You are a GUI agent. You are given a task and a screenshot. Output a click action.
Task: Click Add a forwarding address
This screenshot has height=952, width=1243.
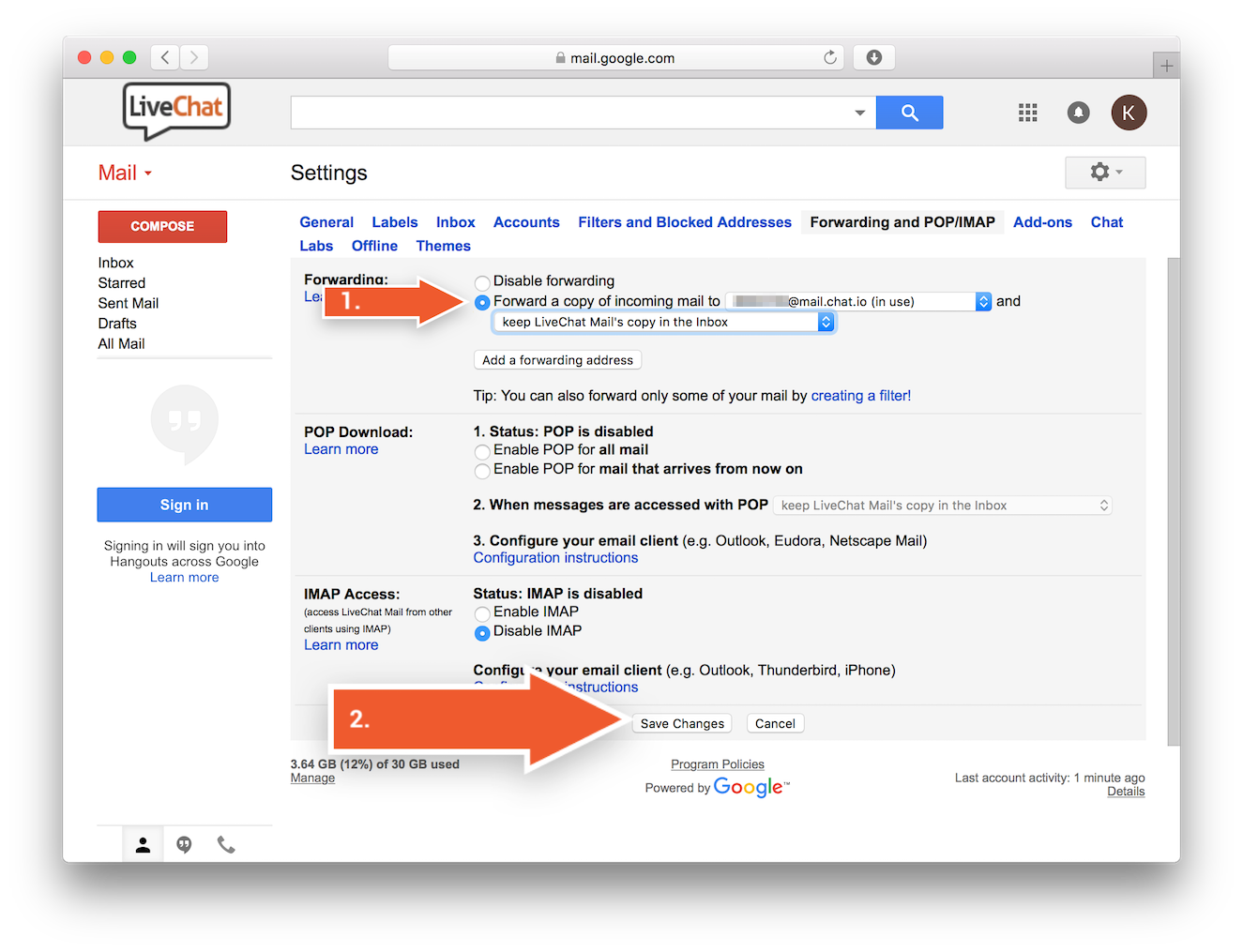pyautogui.click(x=557, y=360)
